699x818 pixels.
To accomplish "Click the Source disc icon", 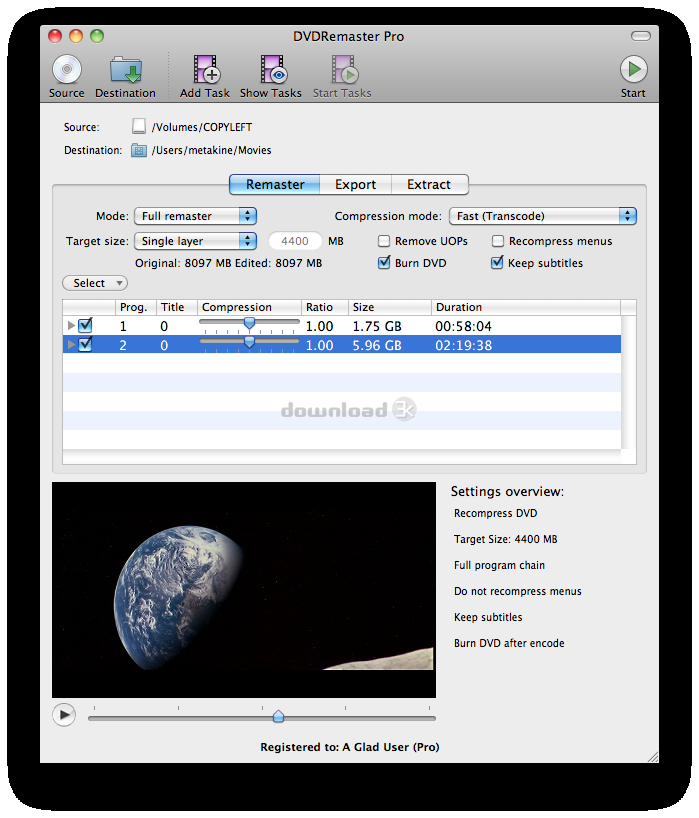I will (67, 69).
